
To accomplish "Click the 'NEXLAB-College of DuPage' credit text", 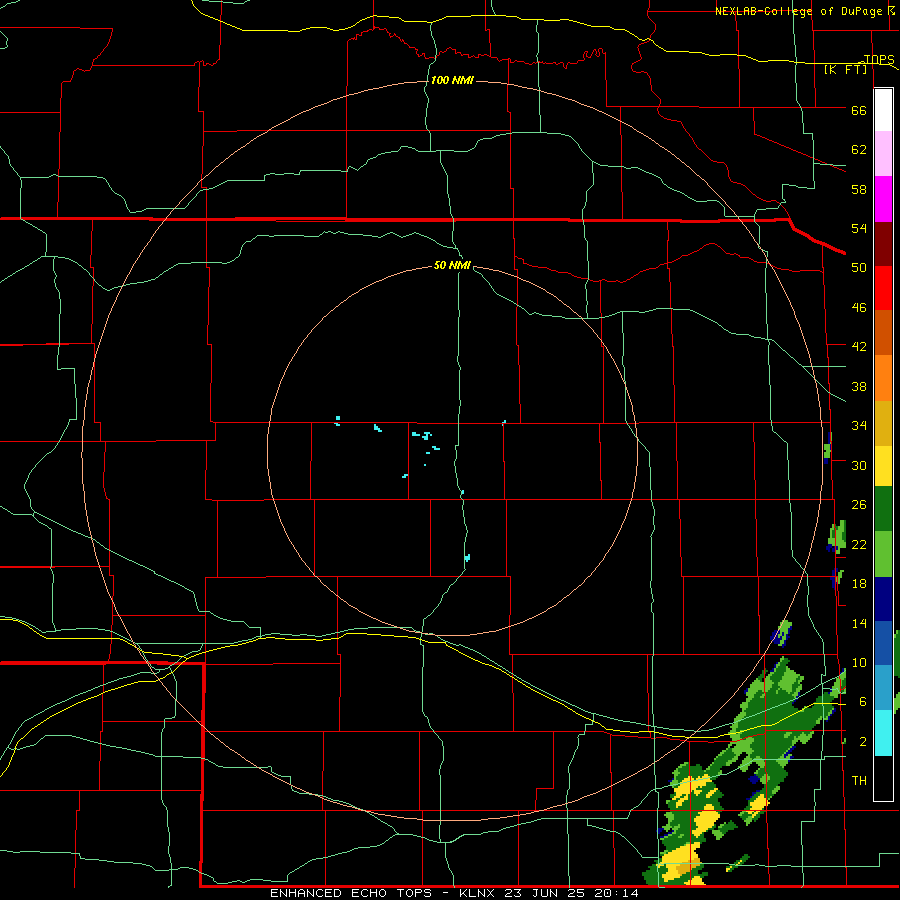I will coord(798,11).
